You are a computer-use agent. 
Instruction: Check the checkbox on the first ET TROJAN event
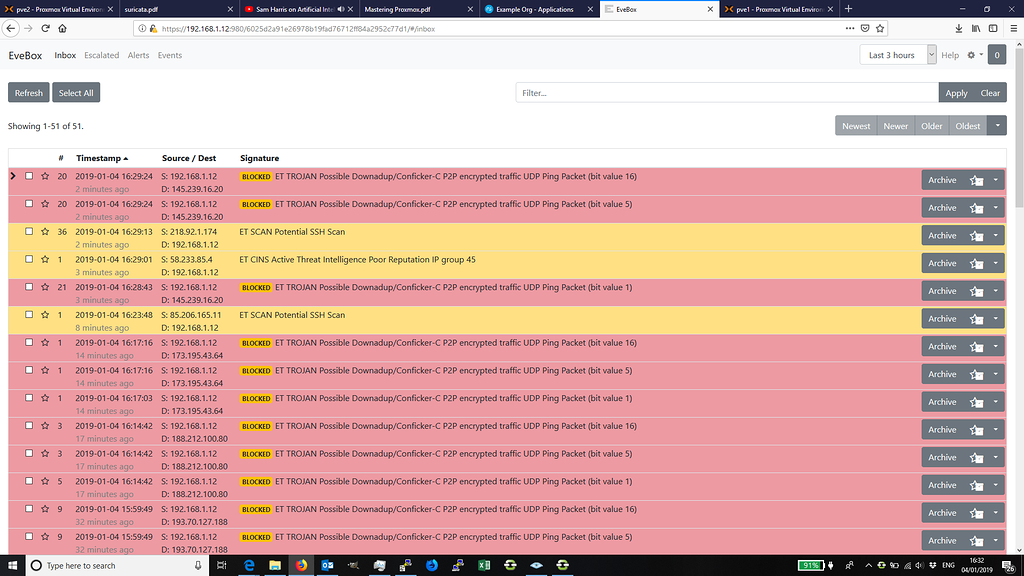[x=28, y=176]
